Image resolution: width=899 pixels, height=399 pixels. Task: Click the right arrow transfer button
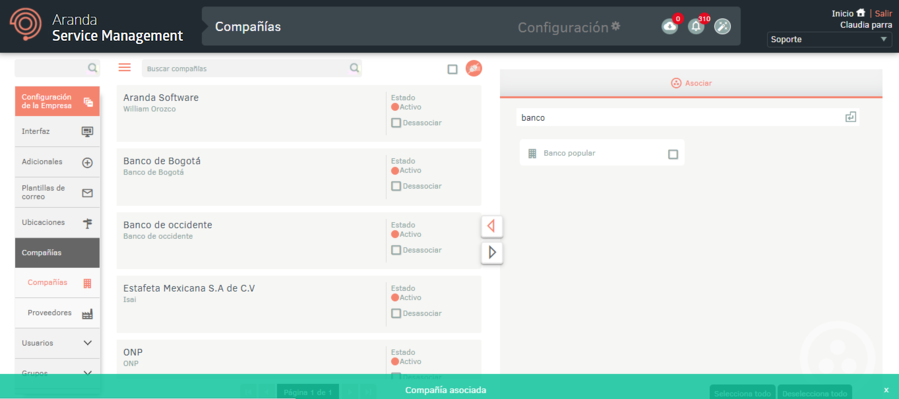click(492, 252)
